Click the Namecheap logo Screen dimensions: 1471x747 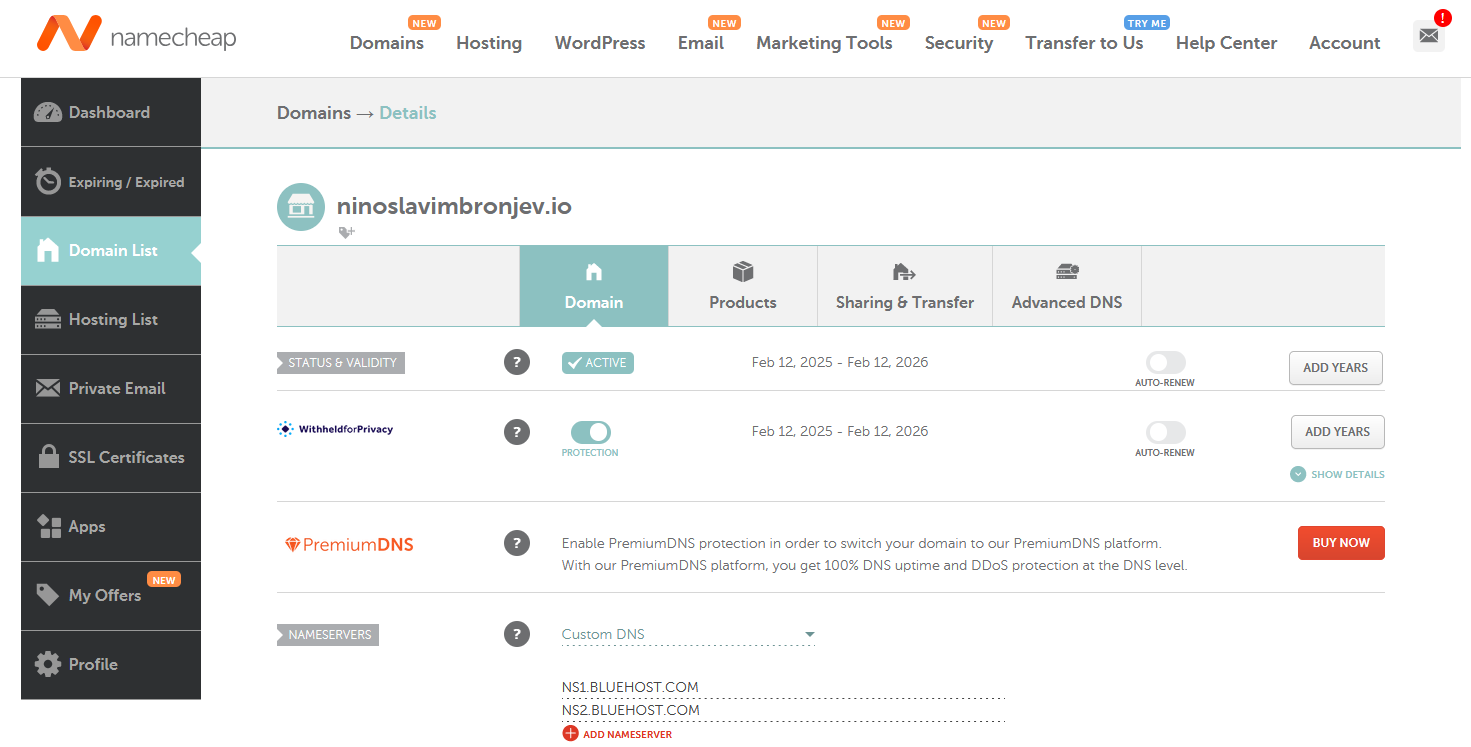136,35
